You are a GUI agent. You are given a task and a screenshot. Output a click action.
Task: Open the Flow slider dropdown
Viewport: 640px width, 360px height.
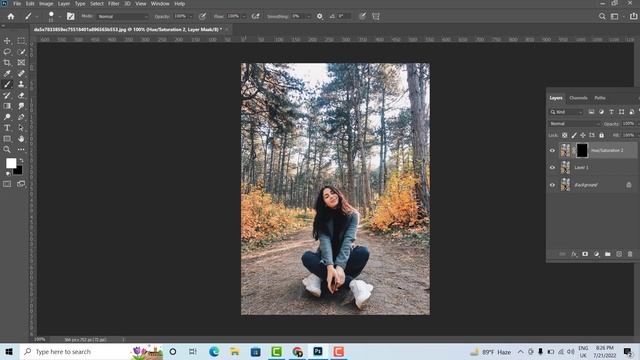point(244,16)
